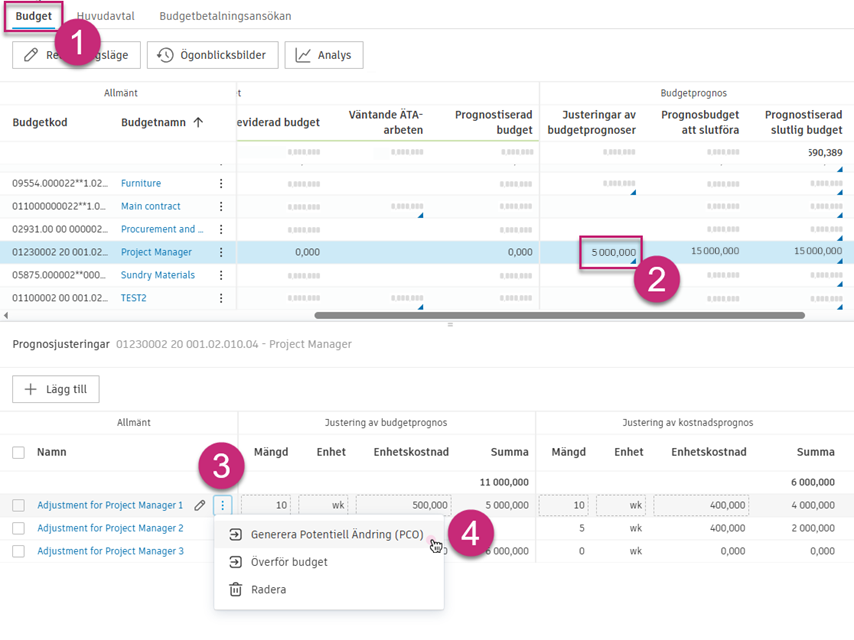
Task: Open more options for Sundry Materials row
Action: click(x=221, y=276)
